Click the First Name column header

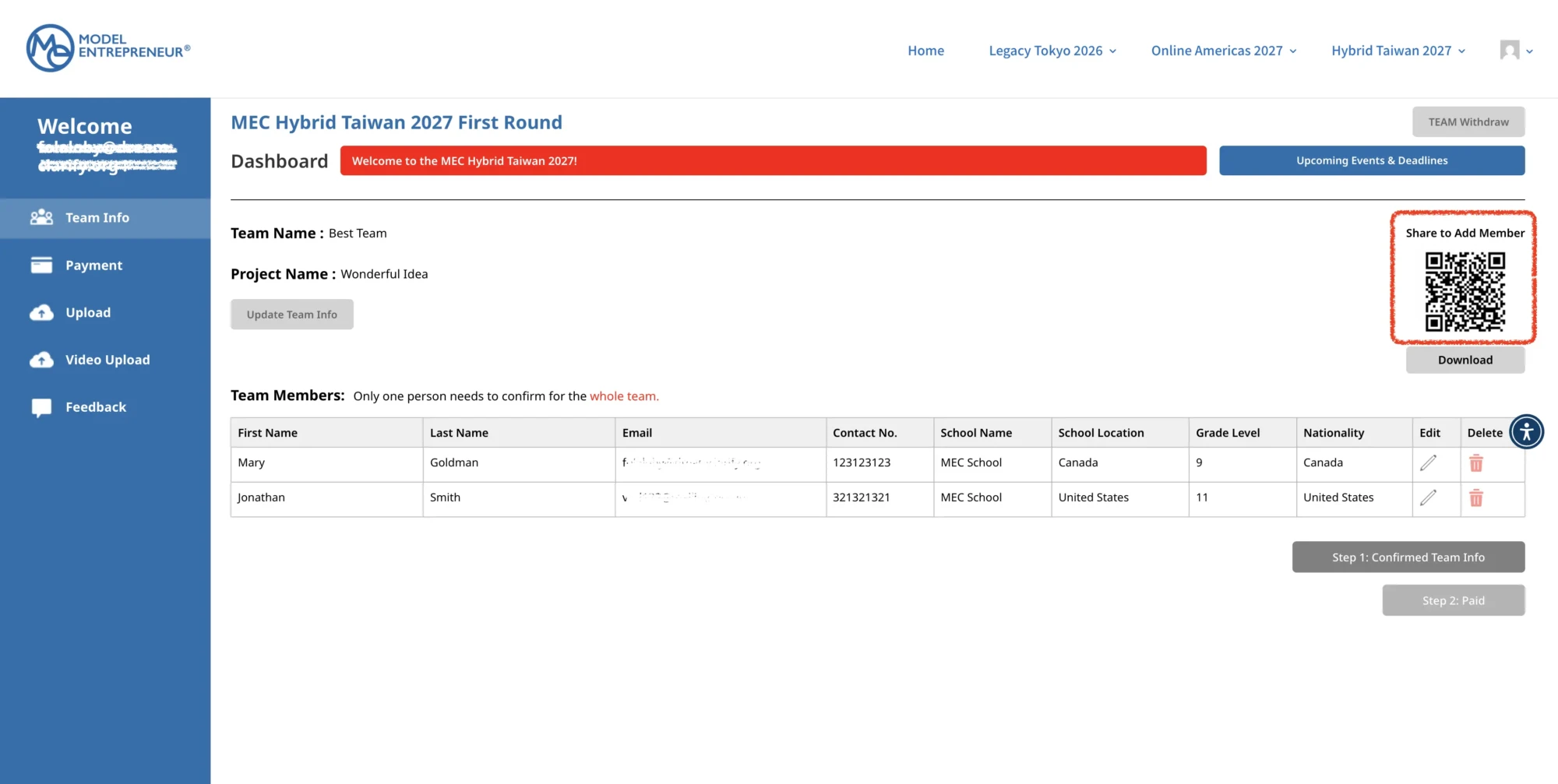pos(327,433)
